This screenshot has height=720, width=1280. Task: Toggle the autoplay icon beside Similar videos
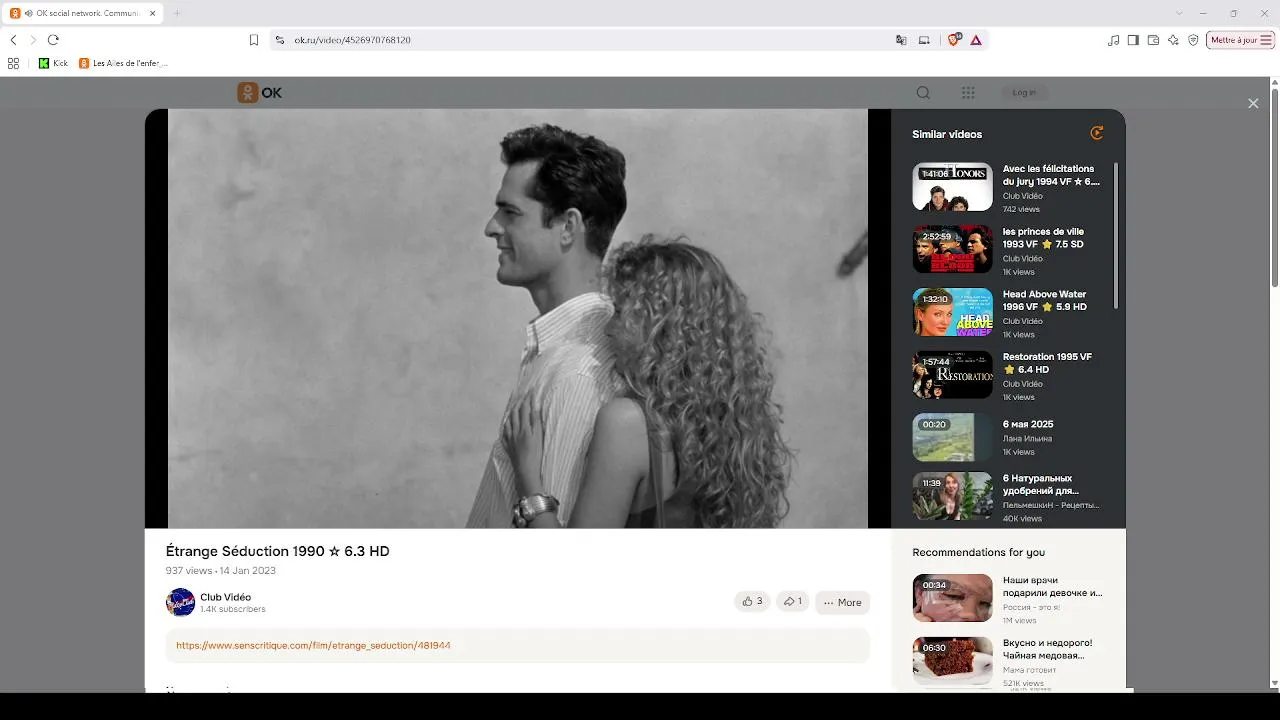click(x=1097, y=133)
